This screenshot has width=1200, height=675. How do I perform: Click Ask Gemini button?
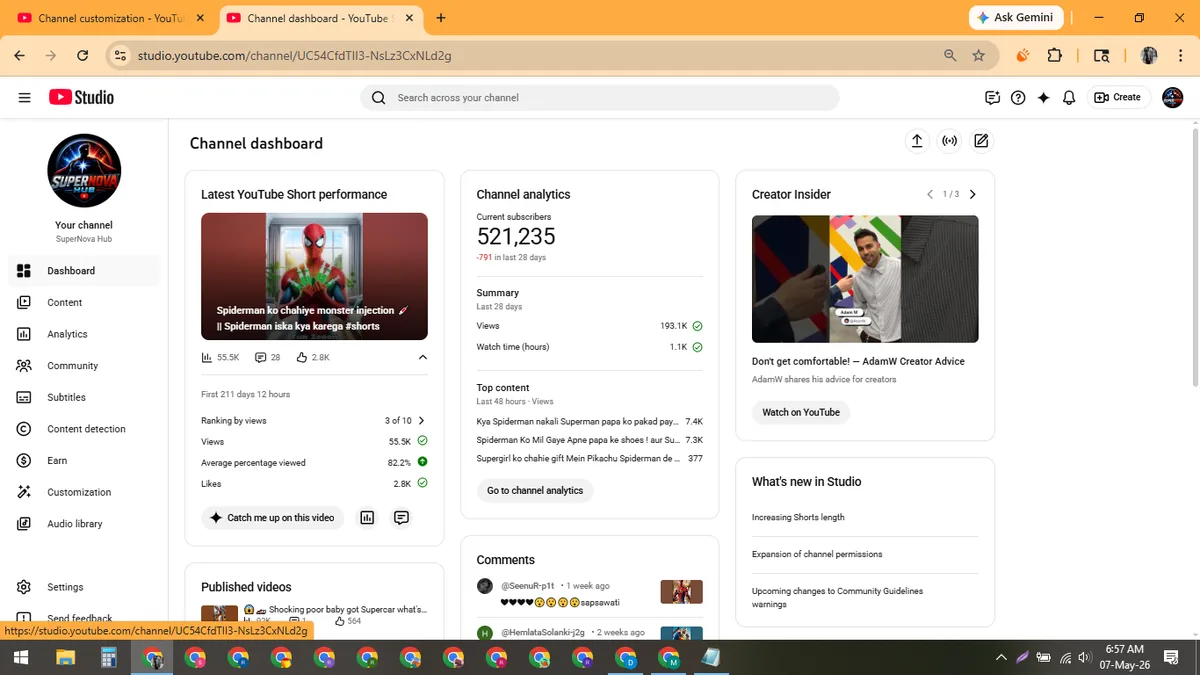point(1016,18)
